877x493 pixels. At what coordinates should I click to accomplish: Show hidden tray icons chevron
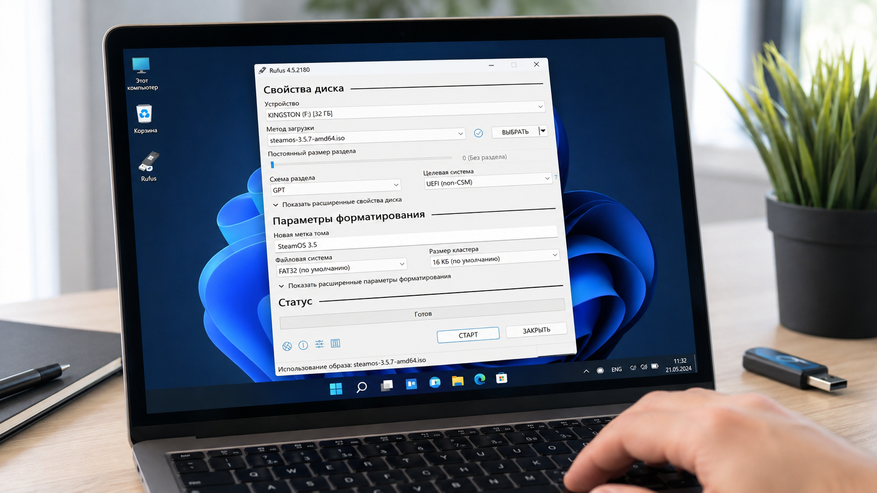coord(586,371)
